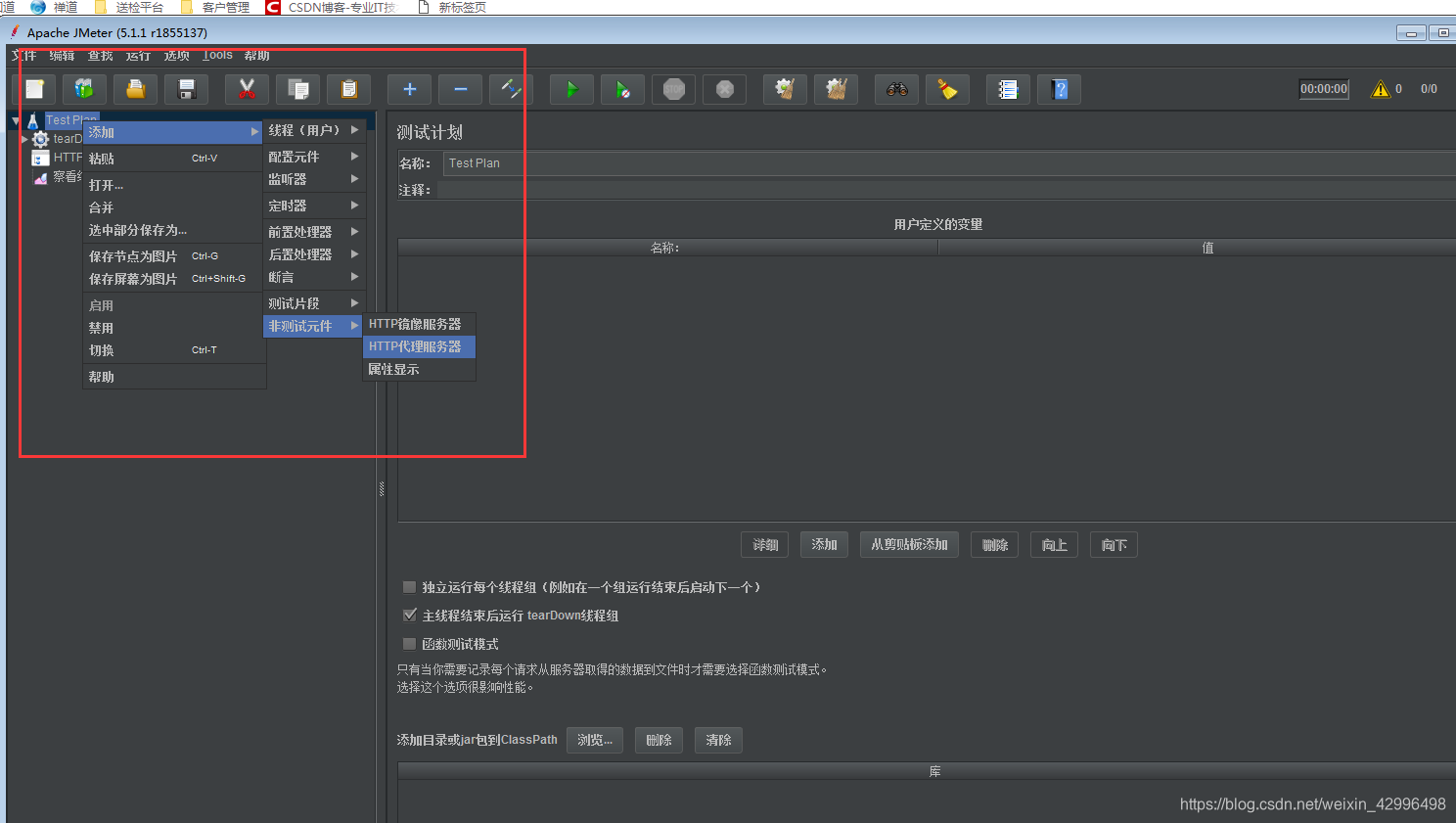Viewport: 1456px width, 823px height.
Task: Open the Tools menu in menu bar
Action: 217,56
